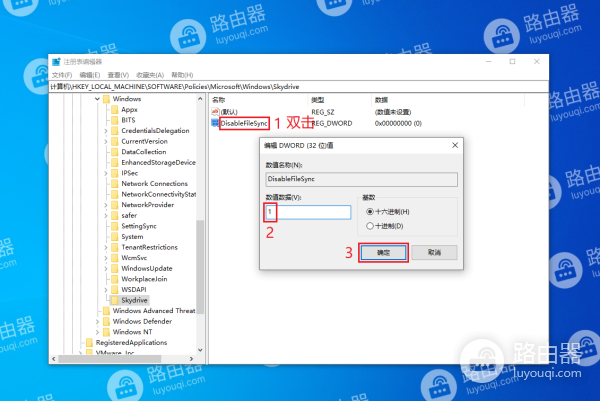Image resolution: width=600 pixels, height=401 pixels.
Task: Open the 编辑(E) menu
Action: (90, 75)
